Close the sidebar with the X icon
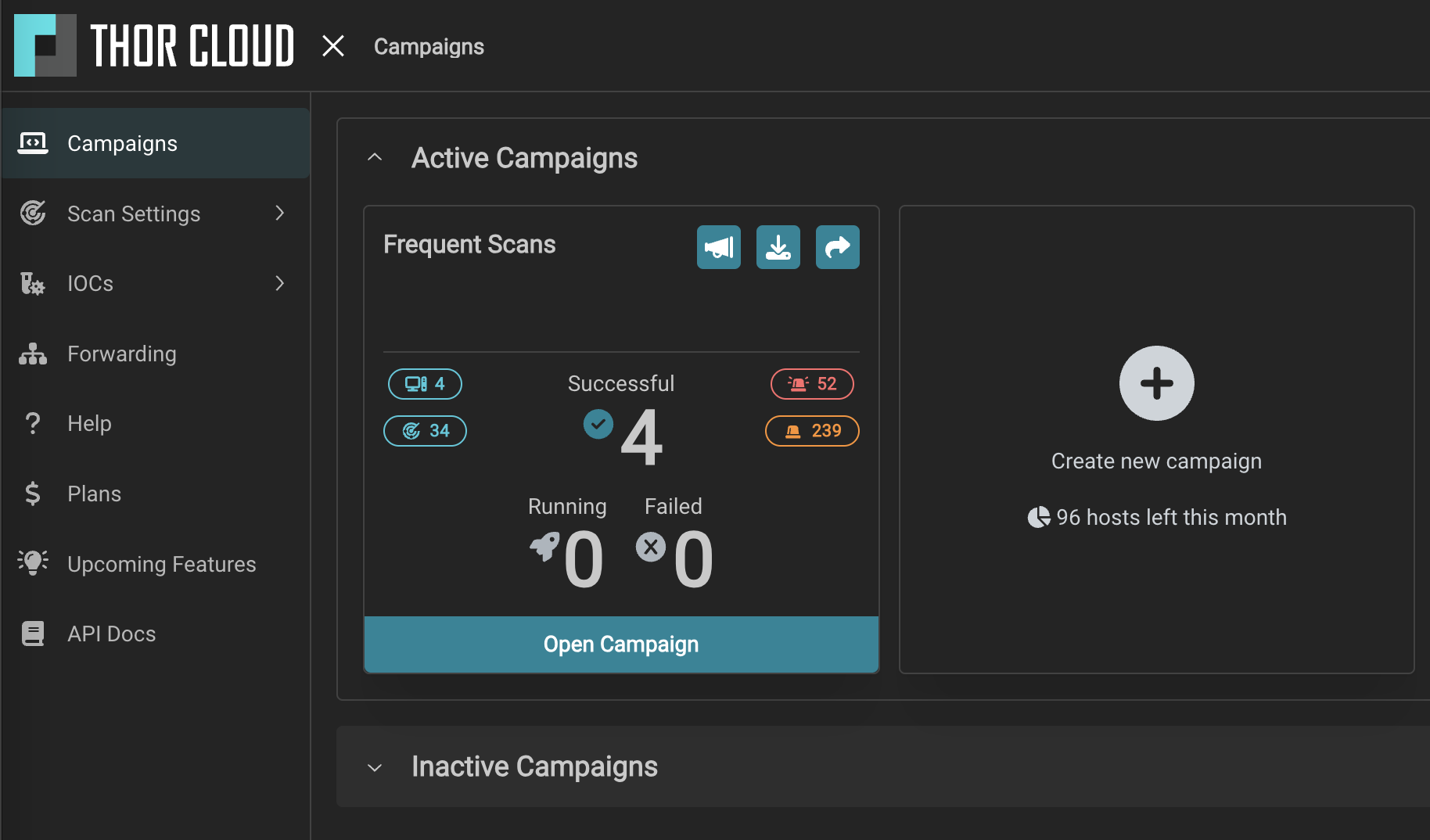 click(333, 46)
